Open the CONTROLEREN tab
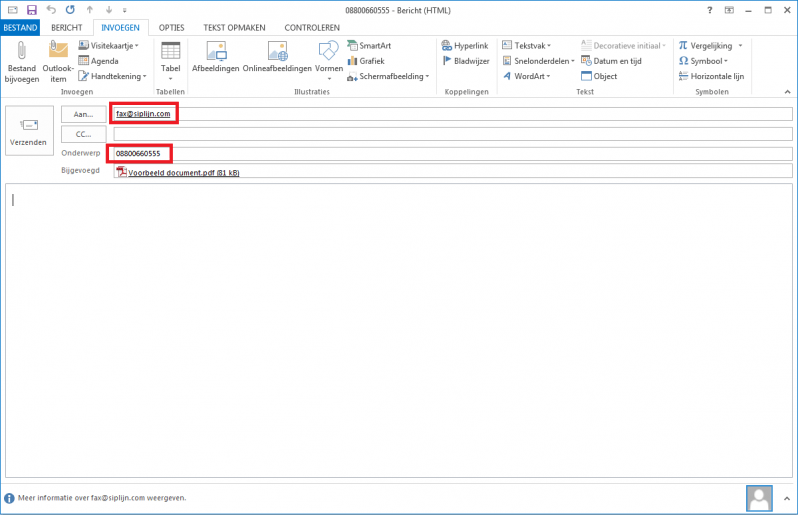The width and height of the screenshot is (798, 516). [x=311, y=27]
